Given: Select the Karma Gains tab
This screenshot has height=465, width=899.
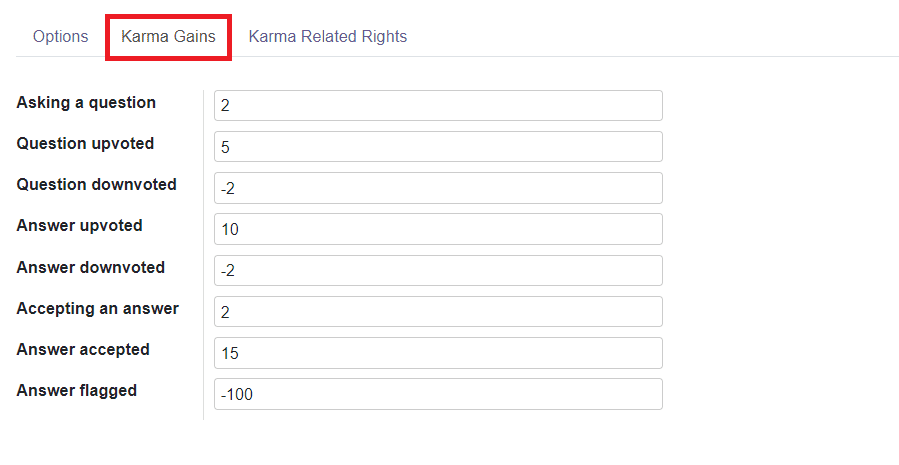Looking at the screenshot, I should [169, 37].
